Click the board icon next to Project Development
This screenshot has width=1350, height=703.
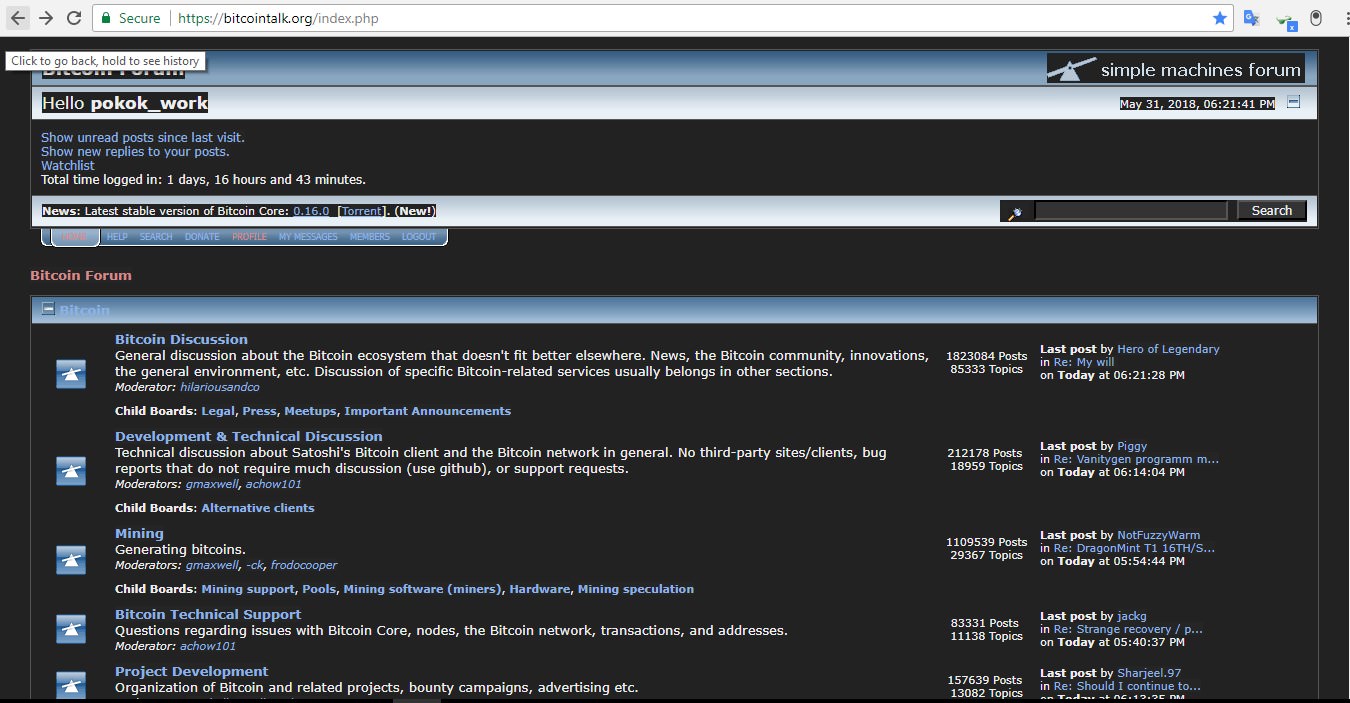click(70, 685)
